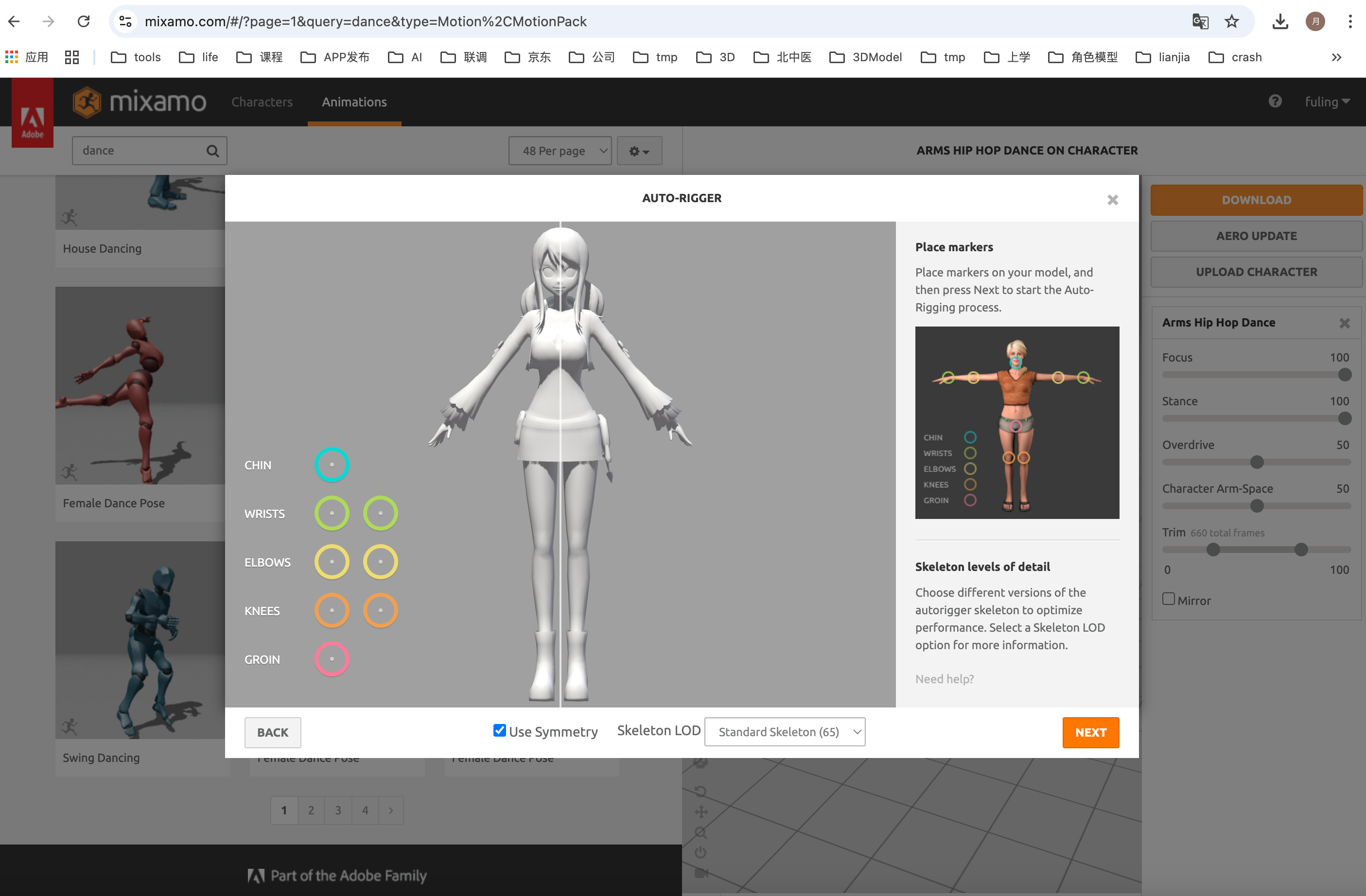Click the Adobe logo badge
1366x896 pixels.
pyautogui.click(x=33, y=112)
